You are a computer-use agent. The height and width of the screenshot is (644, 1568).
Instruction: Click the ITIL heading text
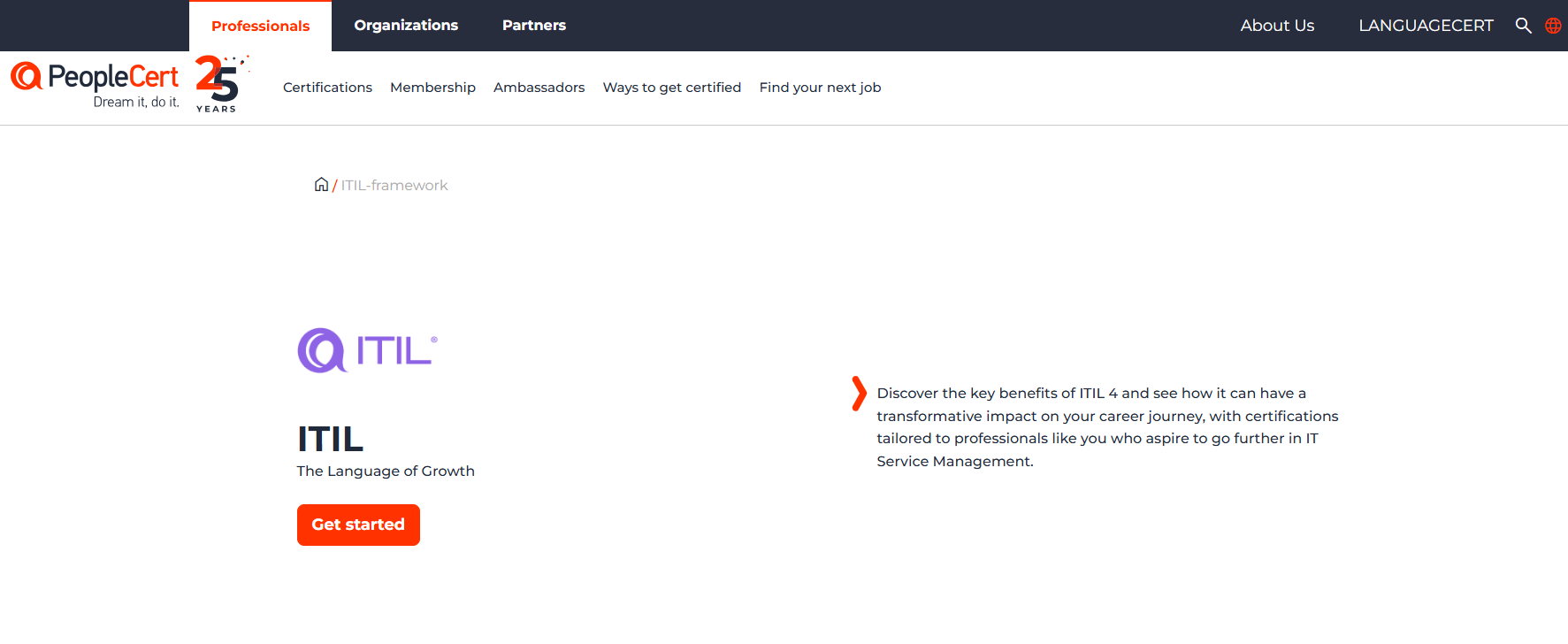click(x=330, y=439)
